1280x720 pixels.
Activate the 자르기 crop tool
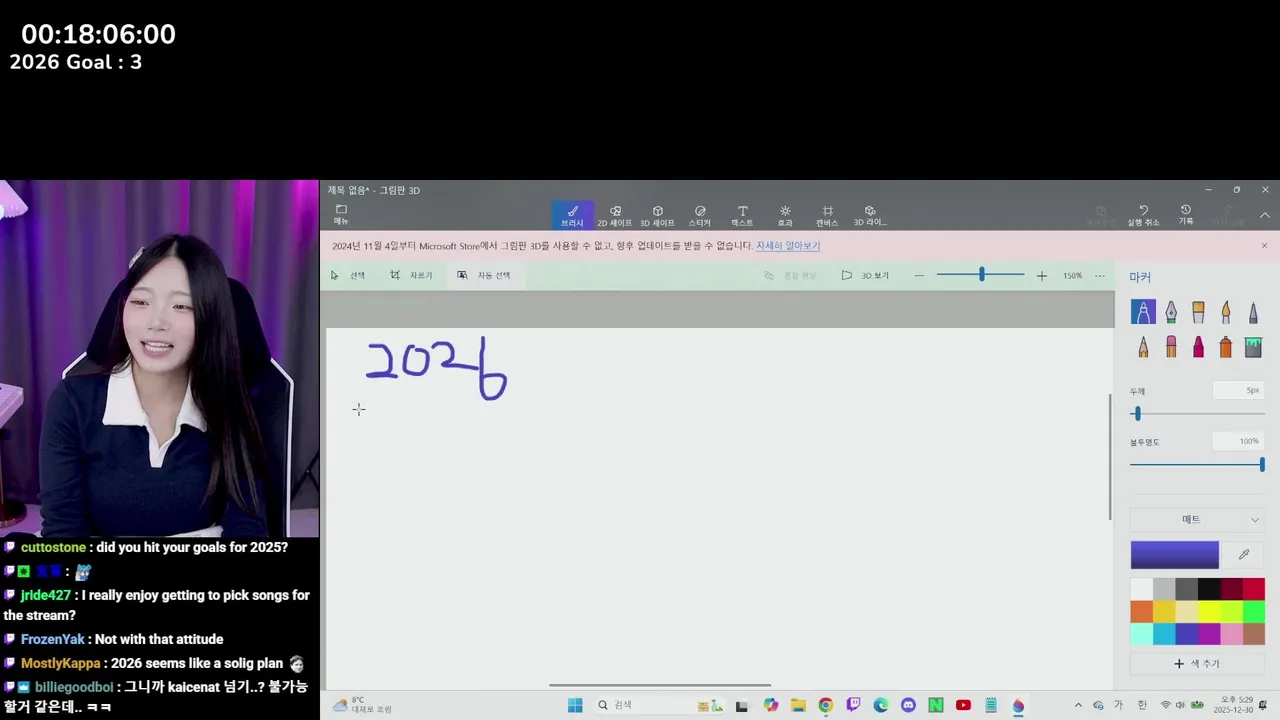click(x=411, y=275)
